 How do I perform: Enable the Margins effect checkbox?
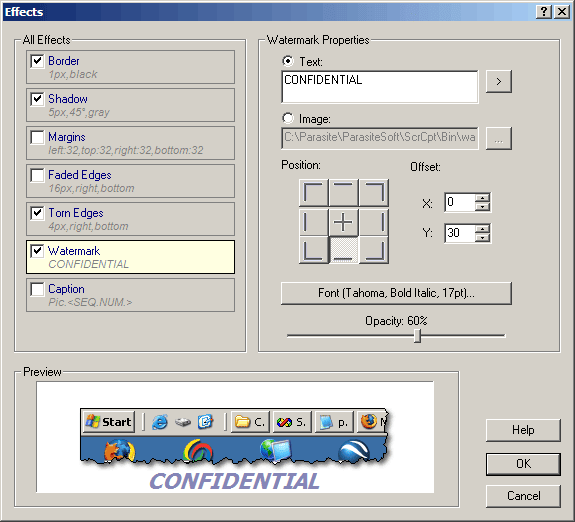point(37,137)
